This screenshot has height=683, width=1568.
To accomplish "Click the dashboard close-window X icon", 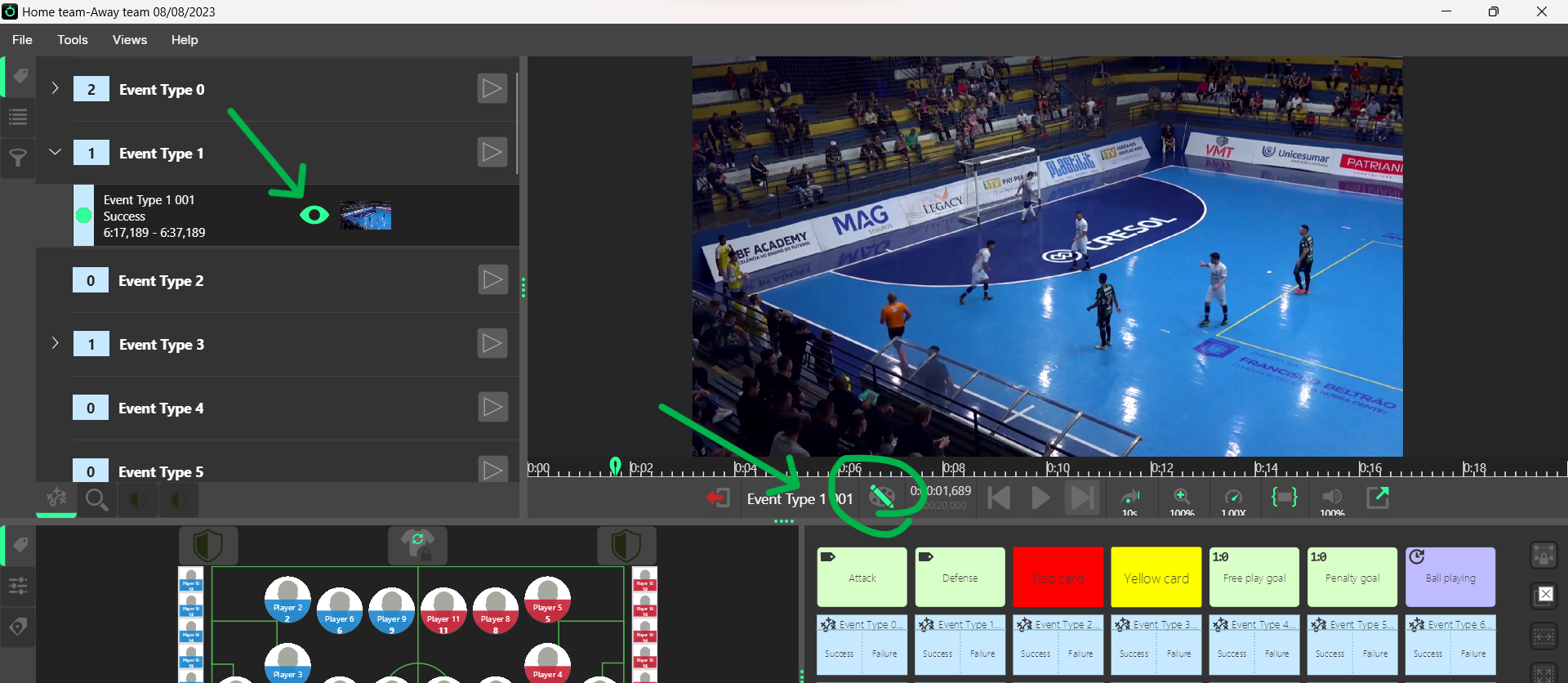I will tap(1543, 596).
